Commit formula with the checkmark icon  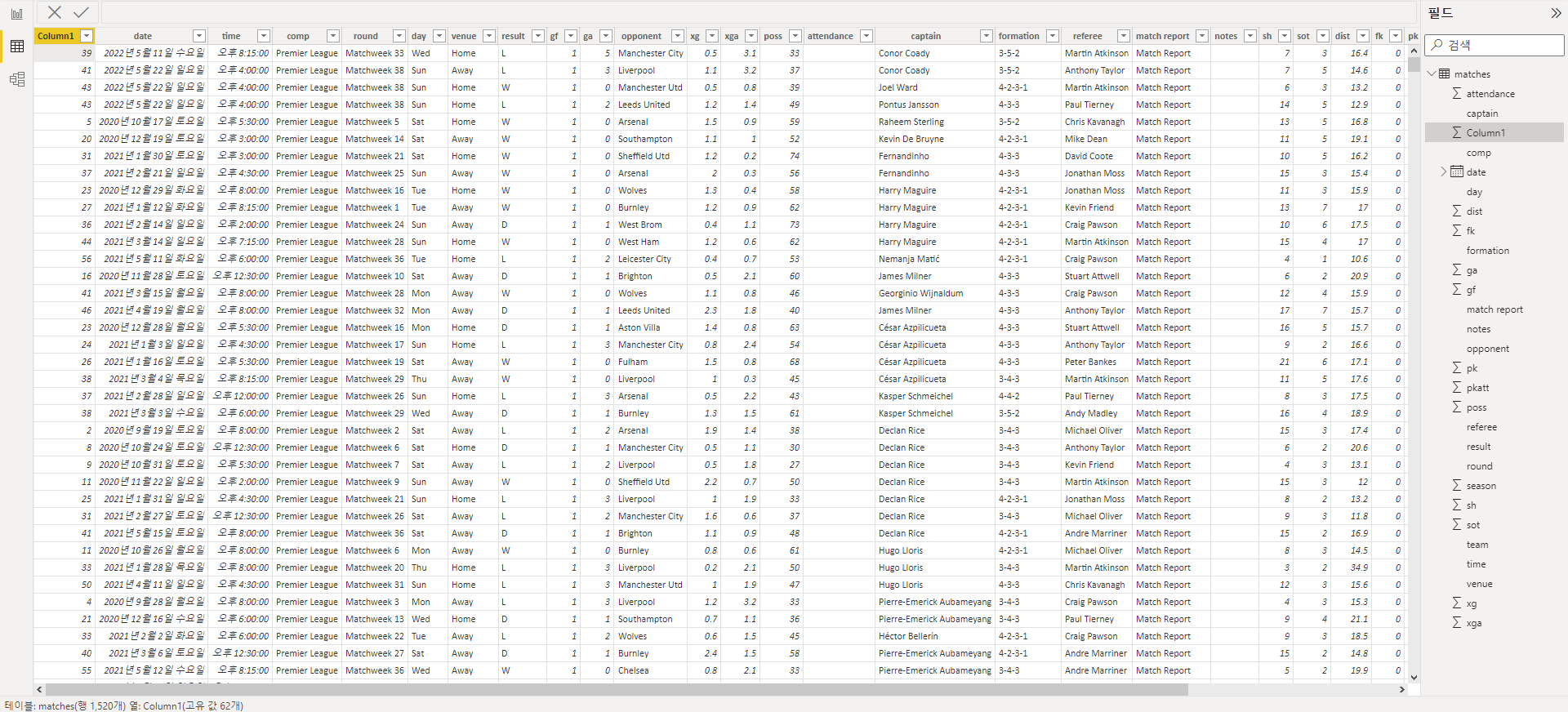click(81, 12)
